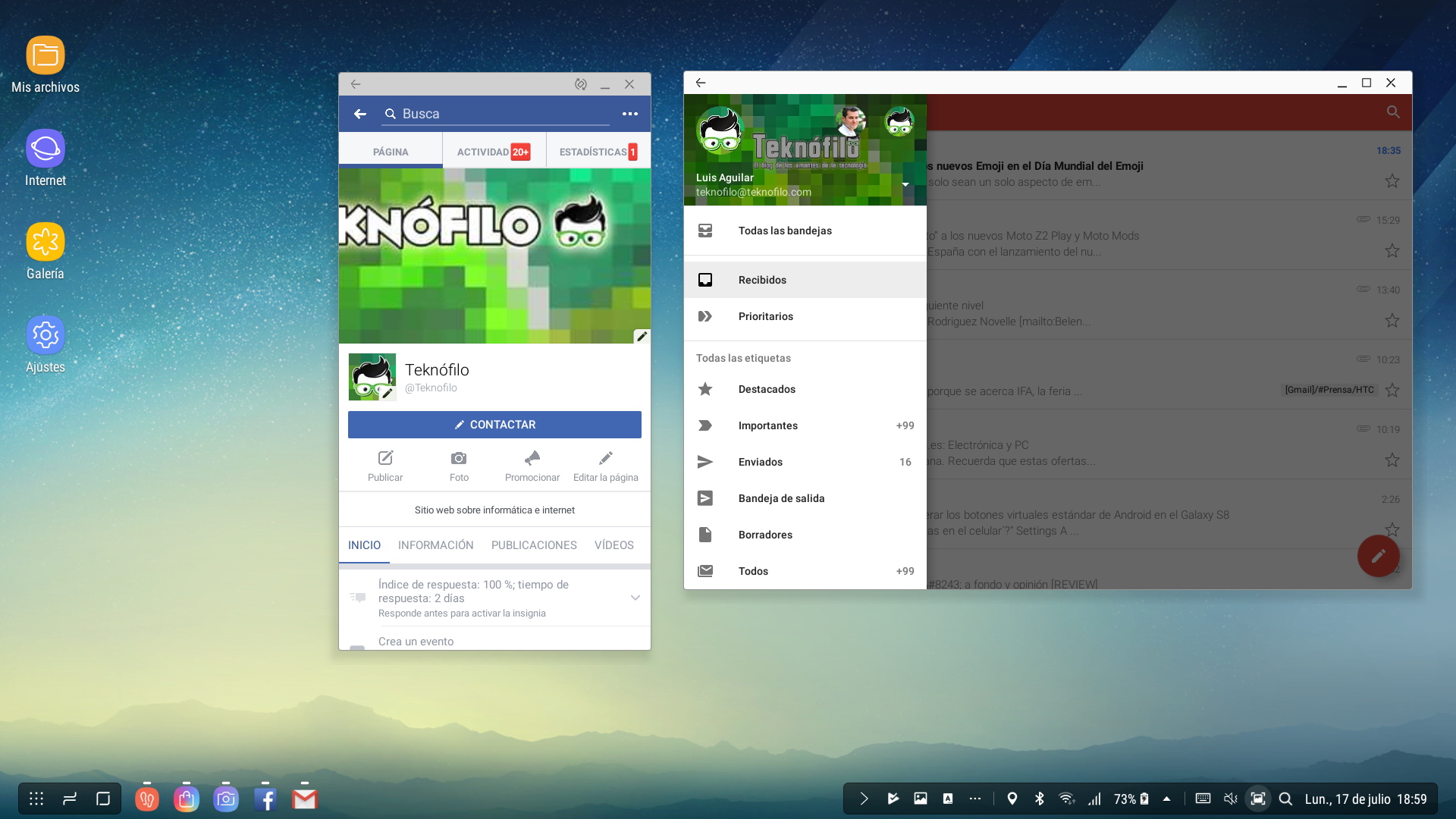Click the Luis Aguilar account avatar
Image resolution: width=1456 pixels, height=819 pixels.
coord(719,130)
